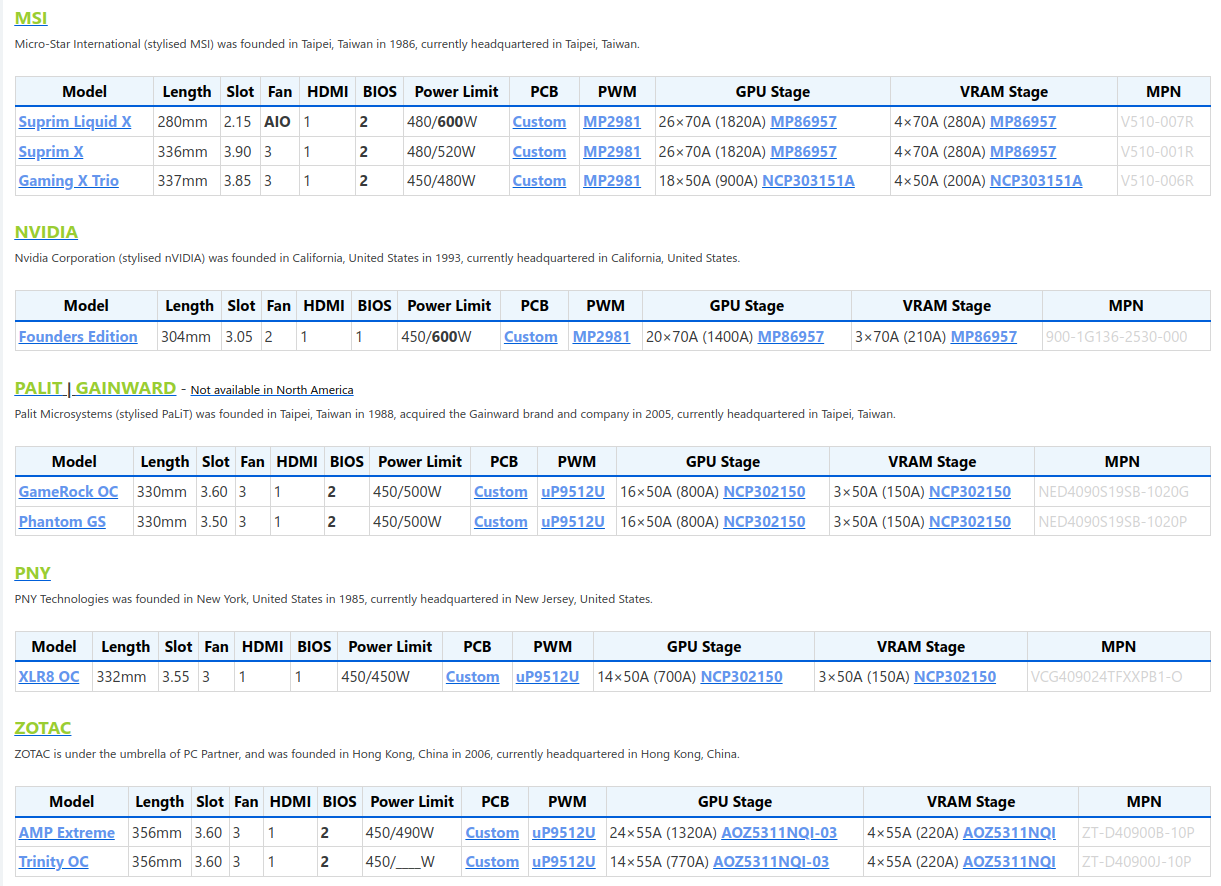Click the Custom PCB link for Suprim Liquid X
1221x886 pixels.
coord(539,122)
